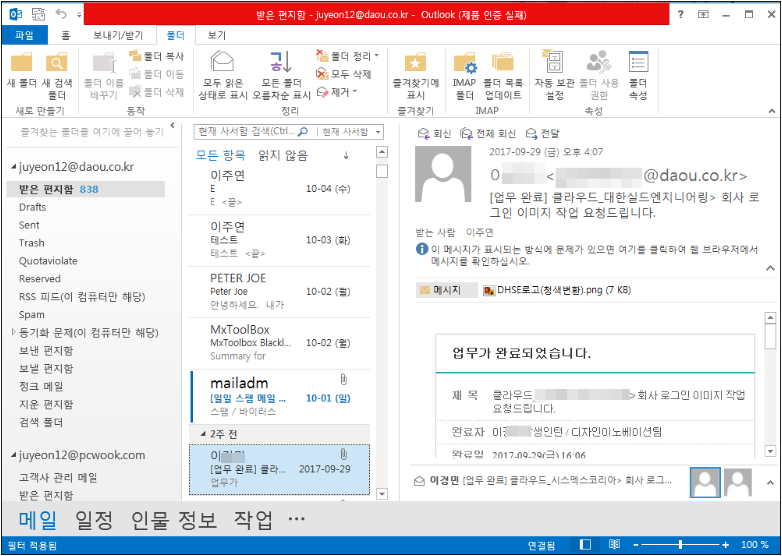This screenshot has width=782, height=556.
Task: Select 폴더 삭제 delete folder command
Action: [157, 92]
